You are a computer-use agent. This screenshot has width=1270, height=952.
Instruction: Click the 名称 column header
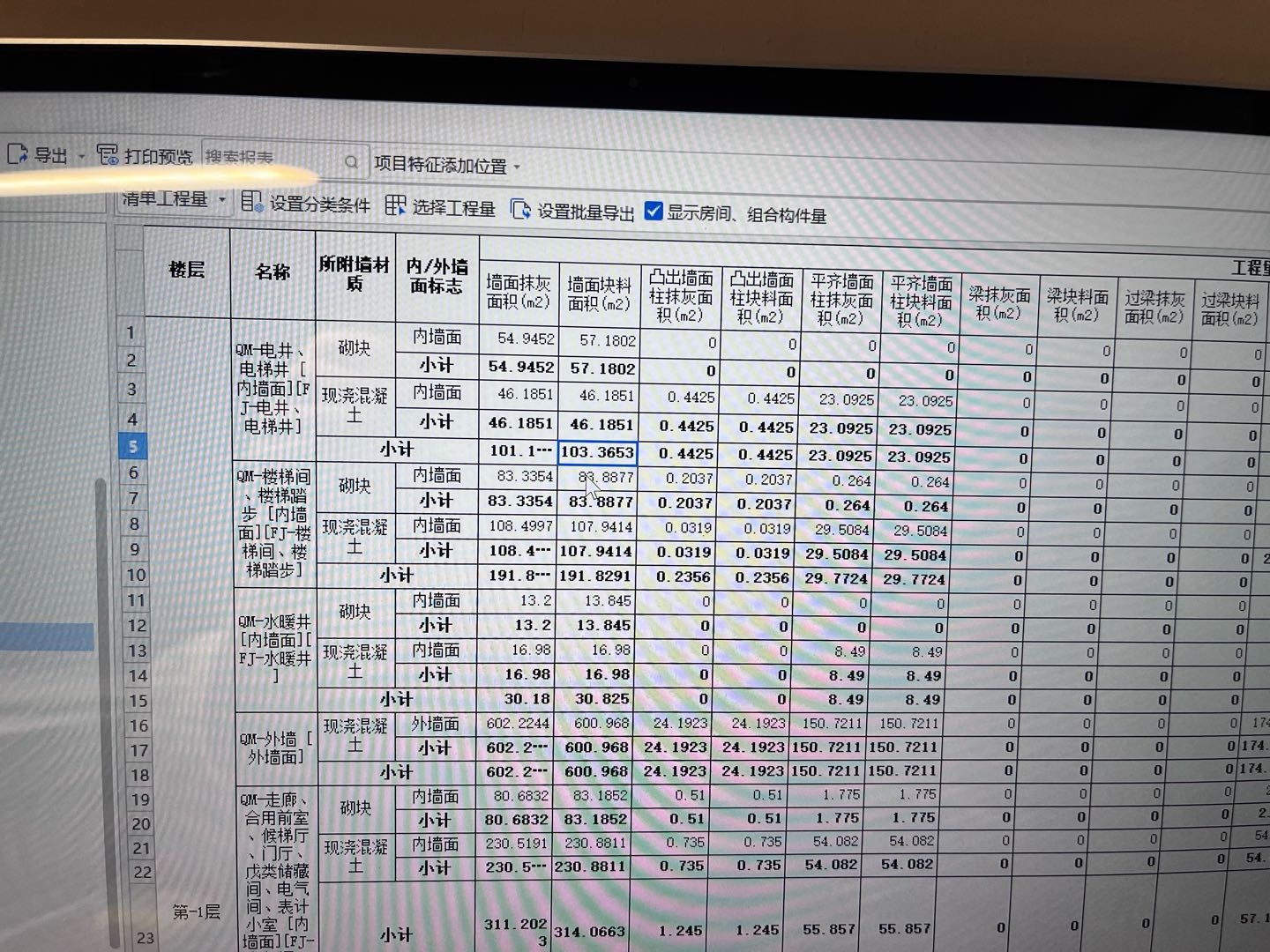click(273, 272)
